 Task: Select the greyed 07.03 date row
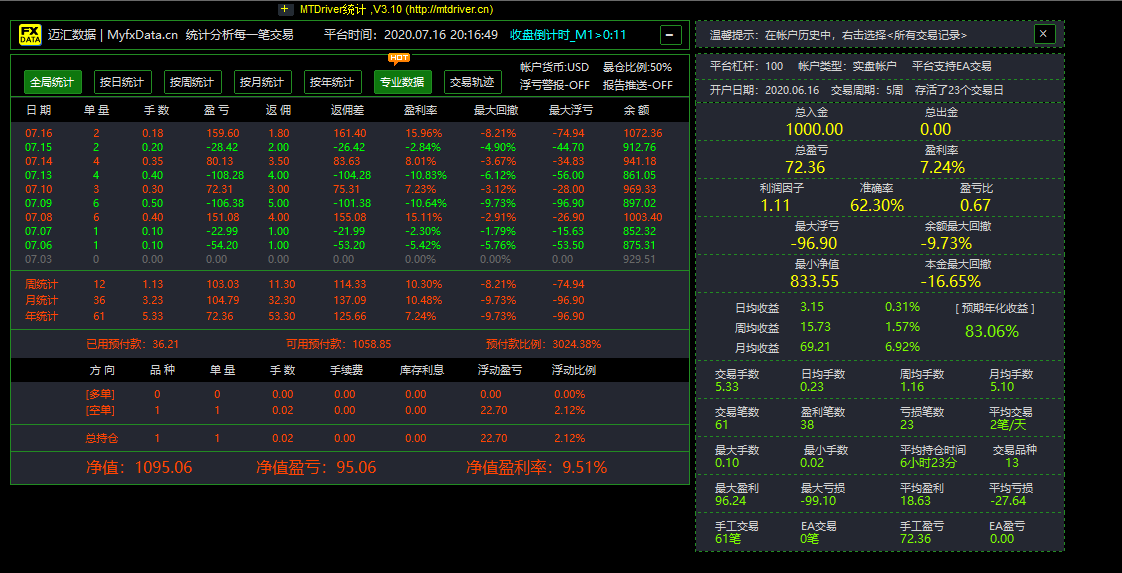pyautogui.click(x=350, y=259)
